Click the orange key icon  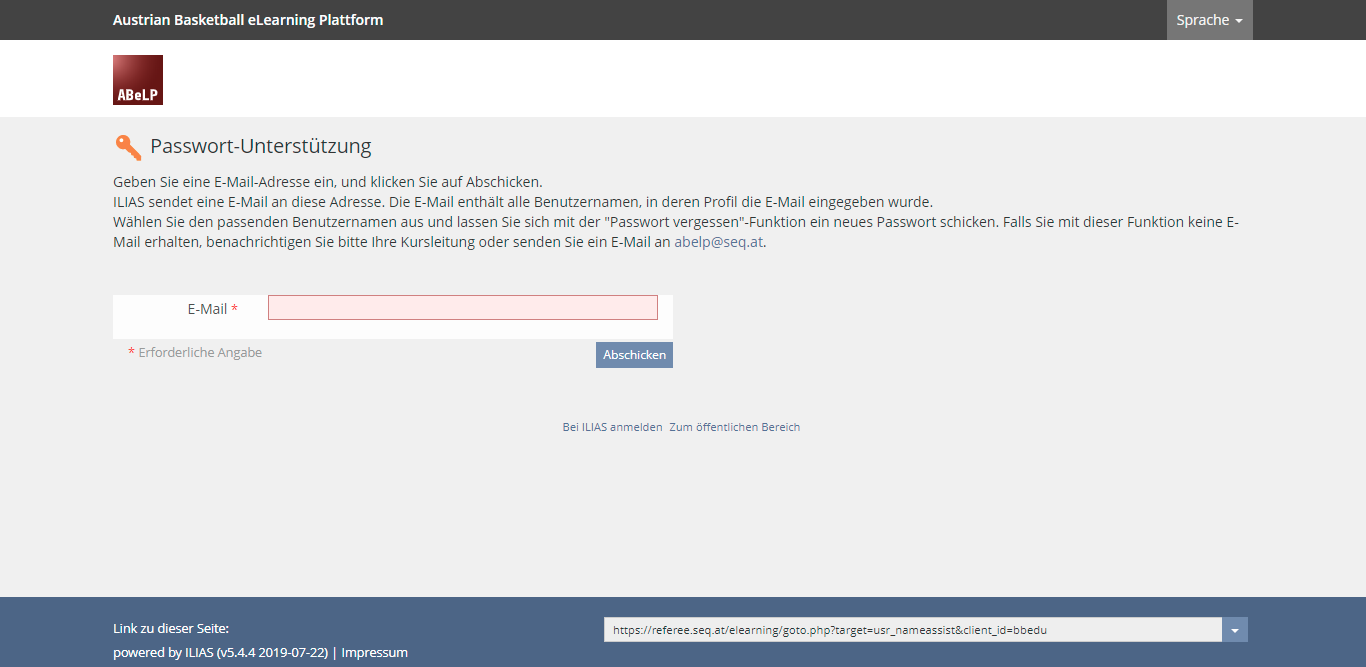point(128,147)
